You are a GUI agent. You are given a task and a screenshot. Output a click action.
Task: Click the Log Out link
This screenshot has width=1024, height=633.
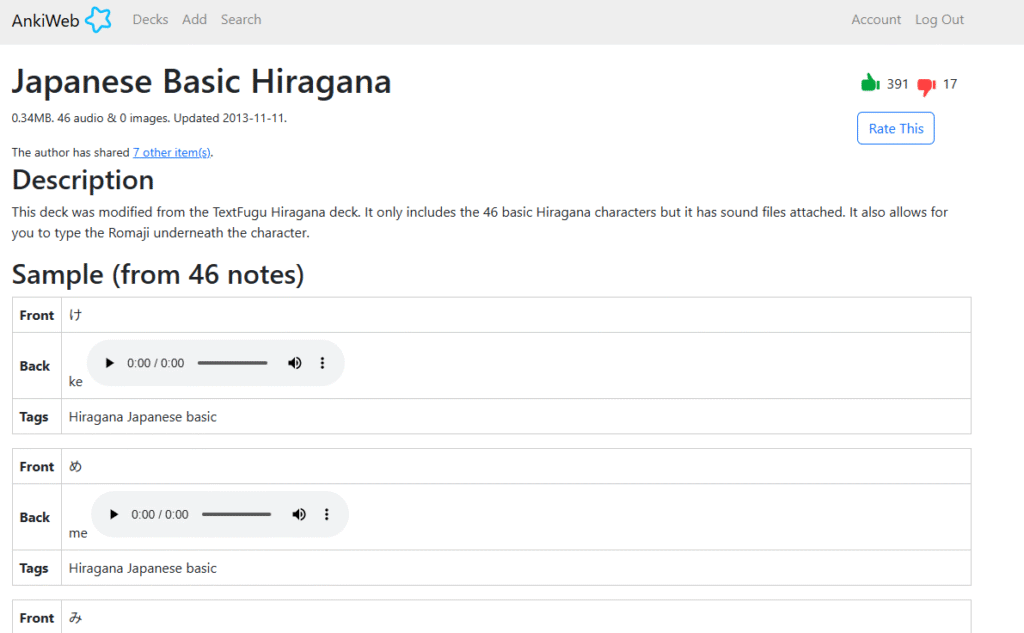(x=939, y=20)
